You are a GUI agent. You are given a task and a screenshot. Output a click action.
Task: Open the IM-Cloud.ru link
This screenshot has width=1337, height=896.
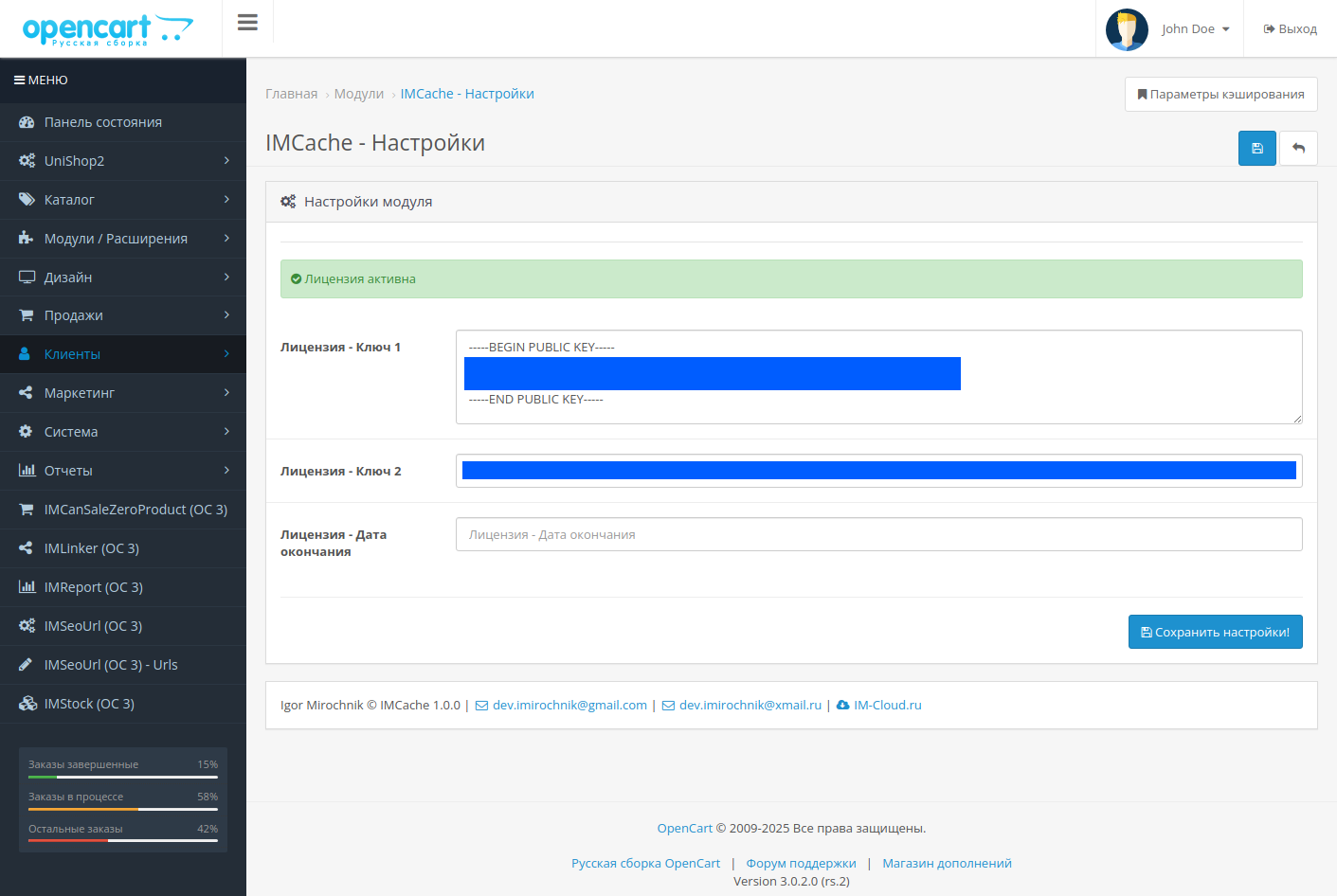point(888,706)
